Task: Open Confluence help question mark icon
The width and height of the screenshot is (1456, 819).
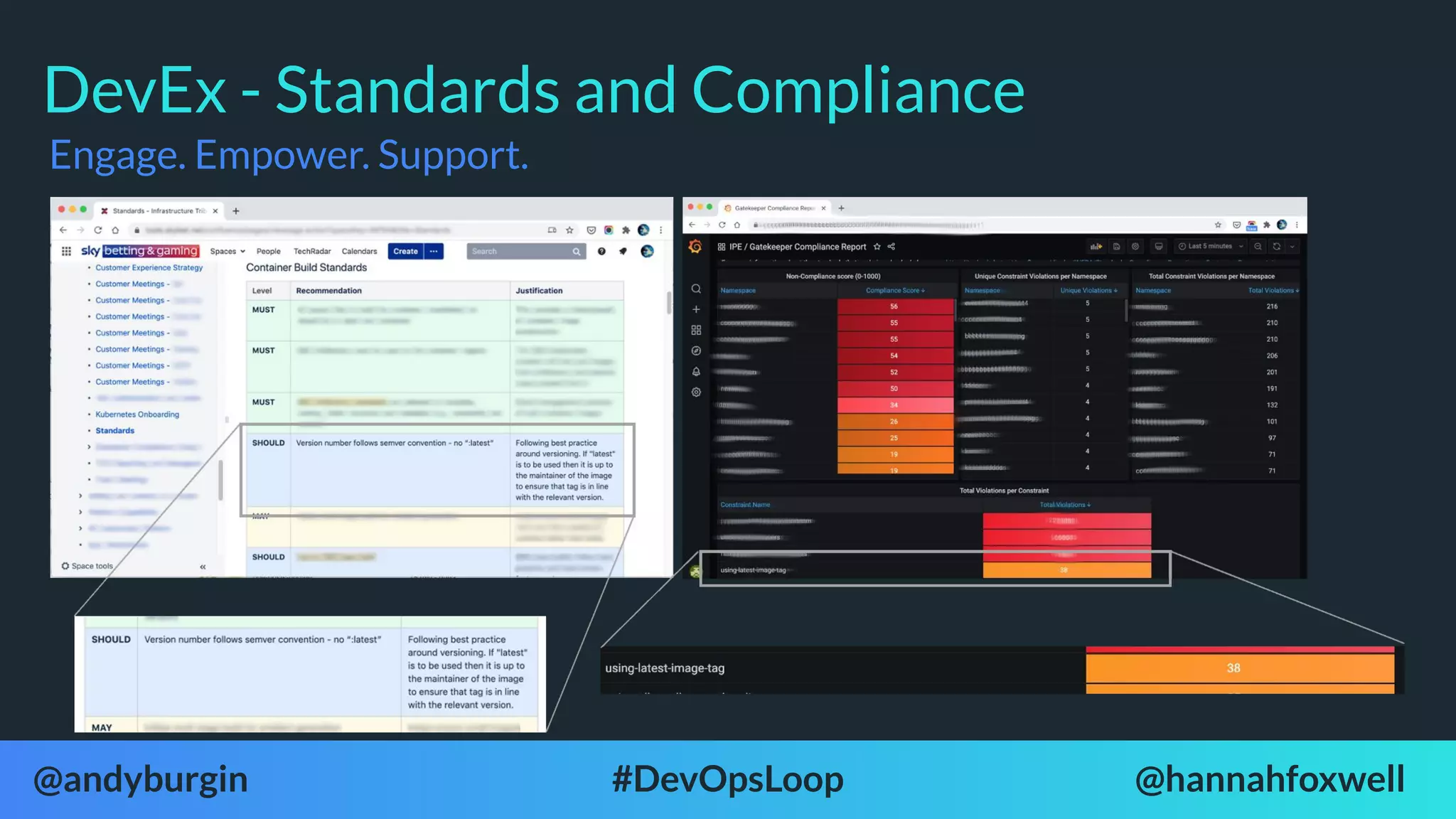Action: click(x=601, y=251)
